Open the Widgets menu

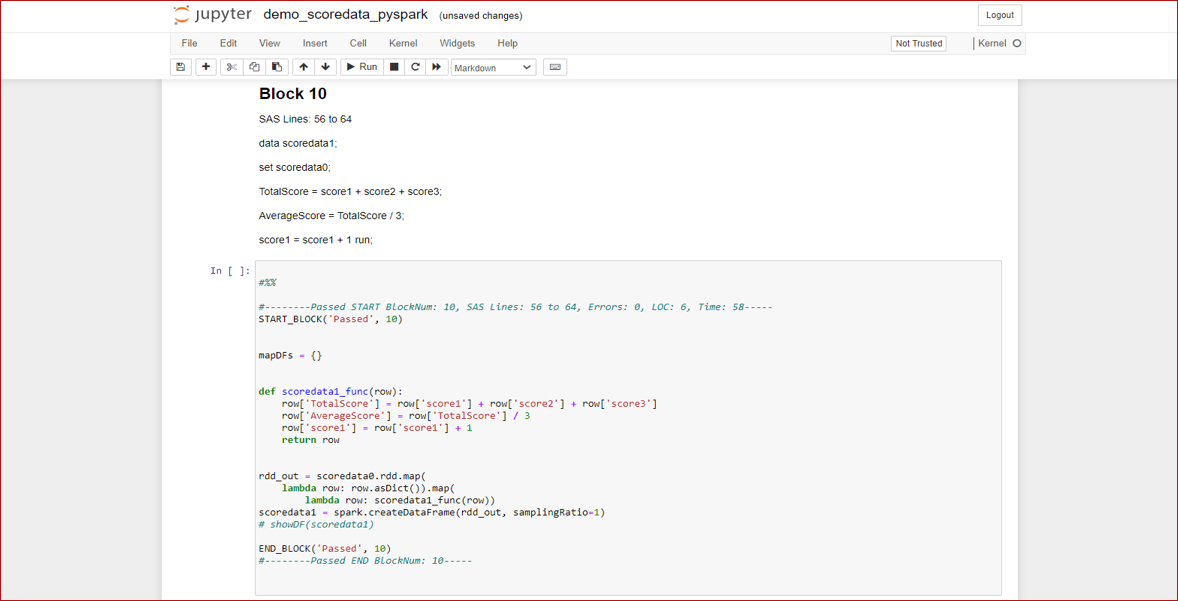[458, 44]
